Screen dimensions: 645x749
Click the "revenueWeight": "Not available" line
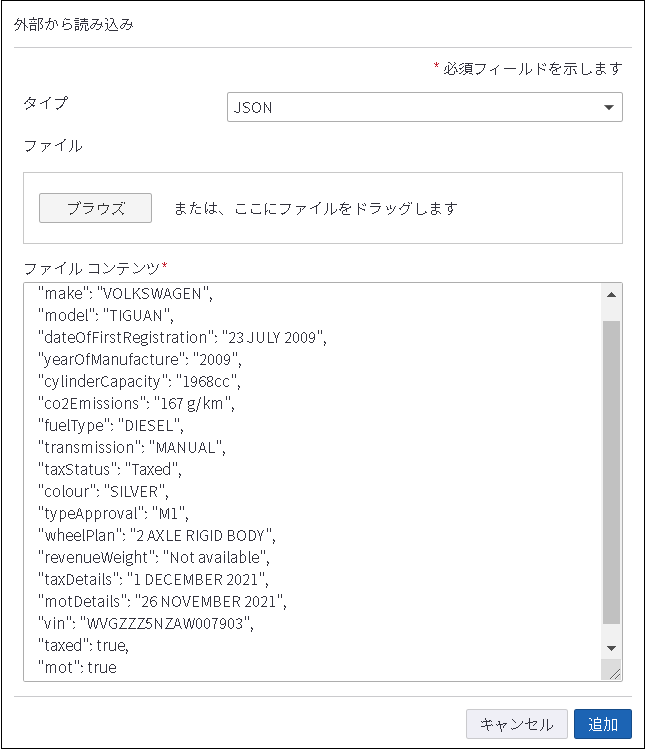154,557
